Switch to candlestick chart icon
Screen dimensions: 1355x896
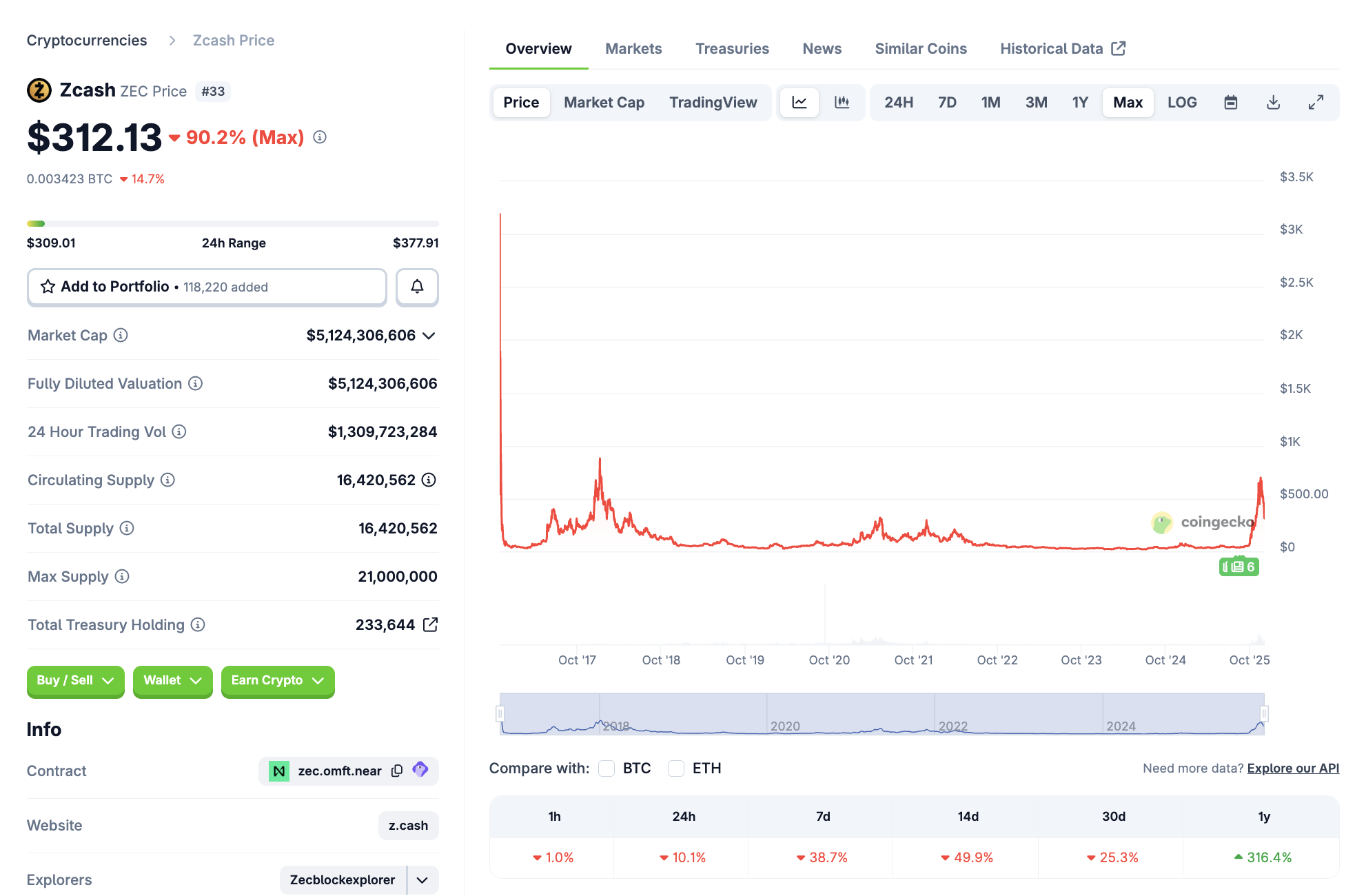(x=842, y=103)
